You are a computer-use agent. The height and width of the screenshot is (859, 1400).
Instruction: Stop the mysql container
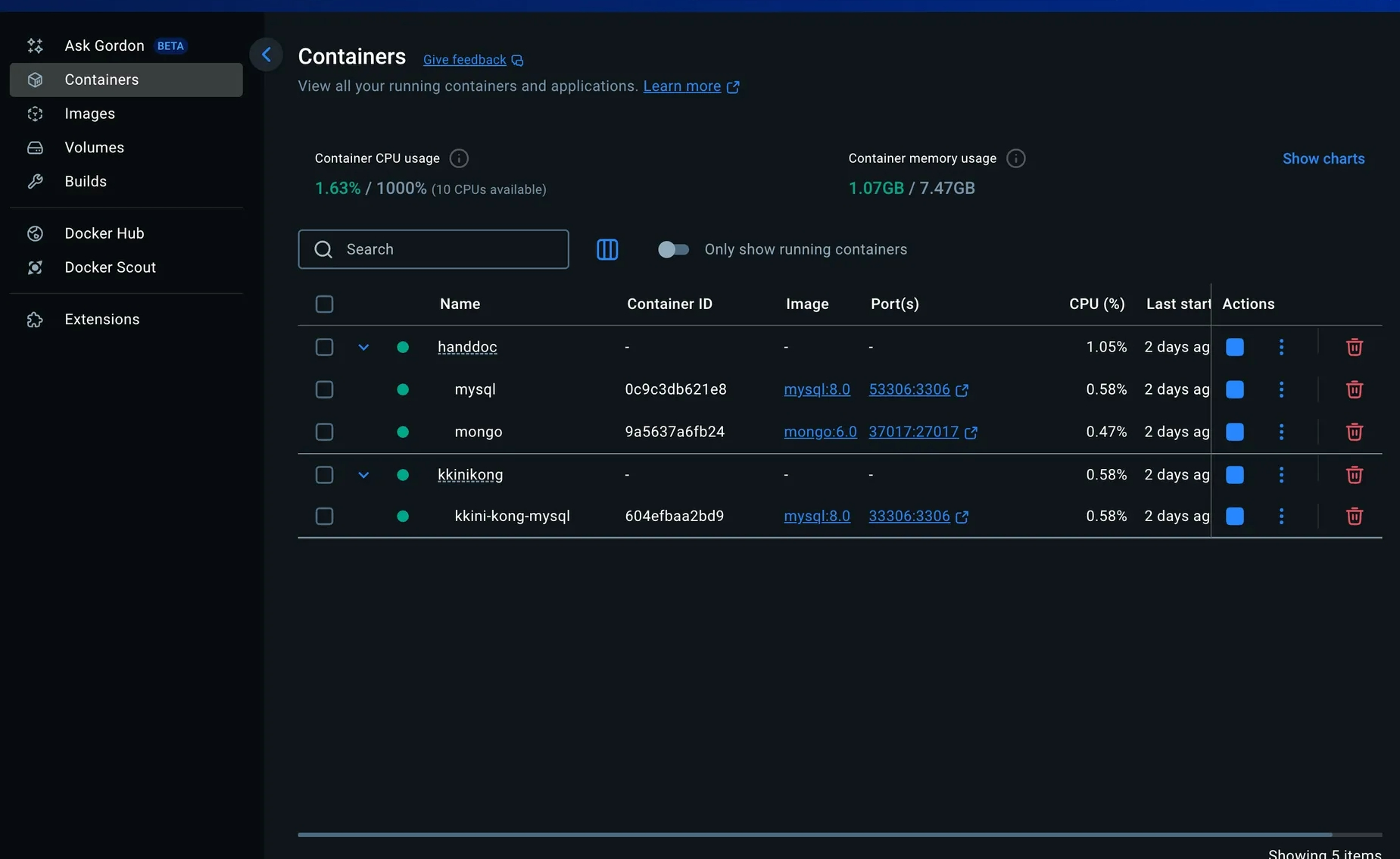click(x=1235, y=389)
